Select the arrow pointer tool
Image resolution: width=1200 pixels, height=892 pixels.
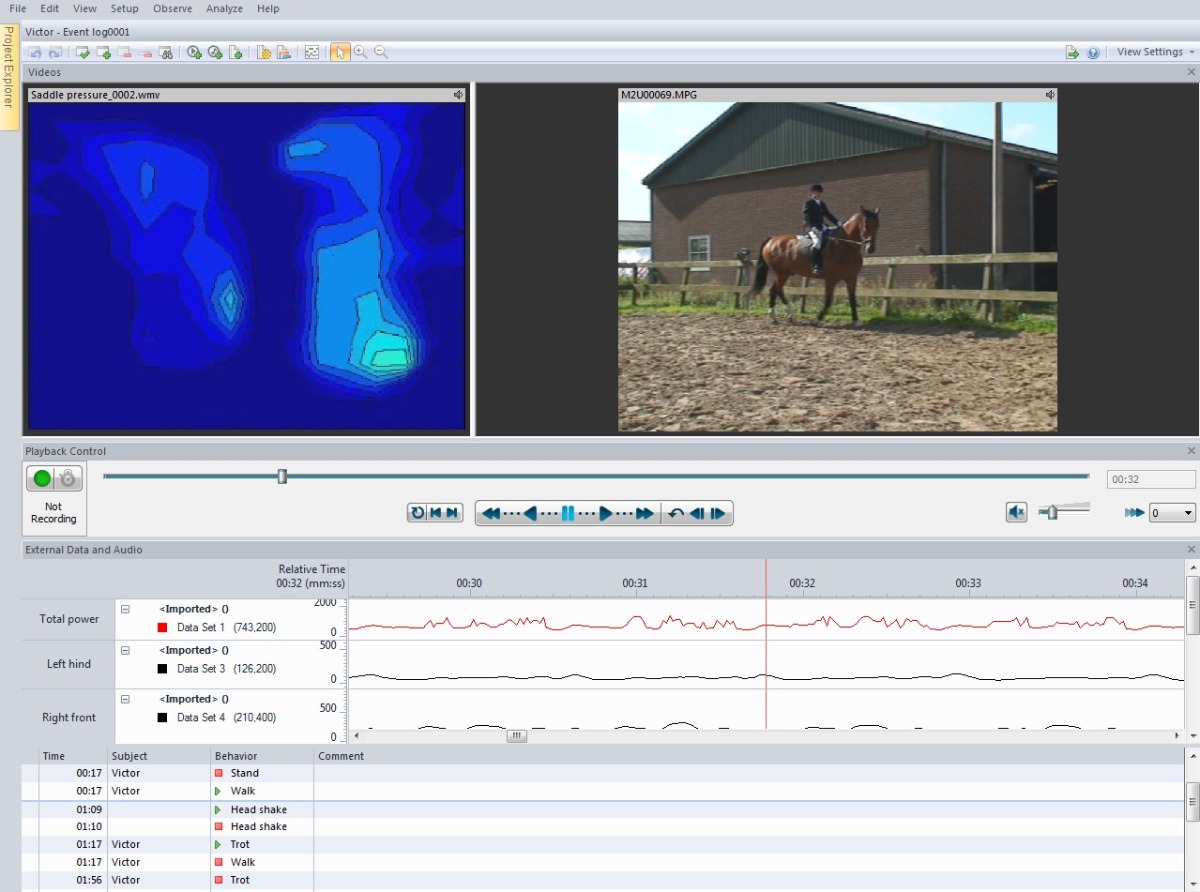[340, 53]
